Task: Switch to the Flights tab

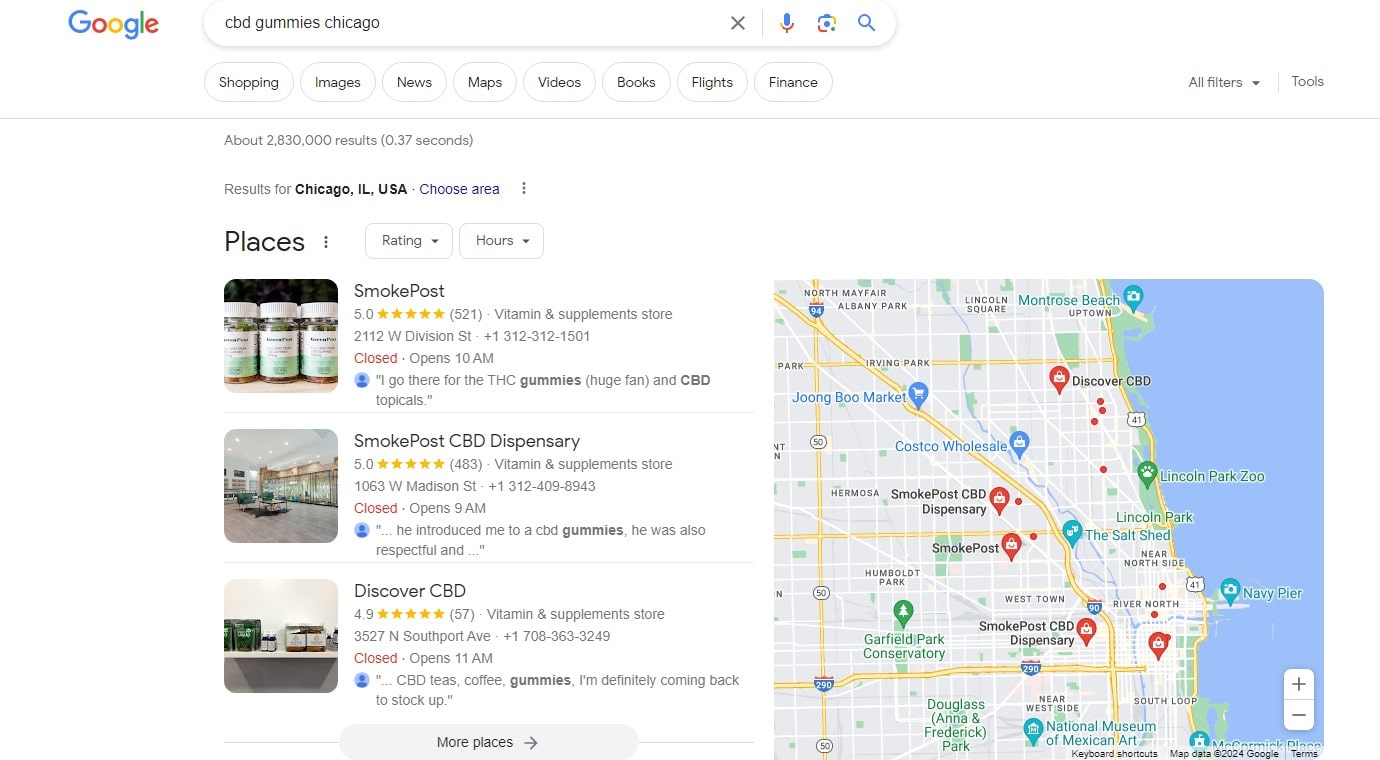Action: (x=712, y=82)
